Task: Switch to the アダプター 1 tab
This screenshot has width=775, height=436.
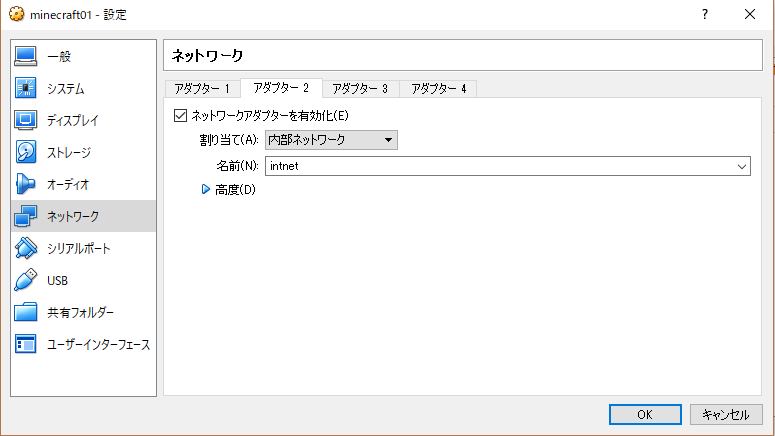Action: tap(202, 89)
